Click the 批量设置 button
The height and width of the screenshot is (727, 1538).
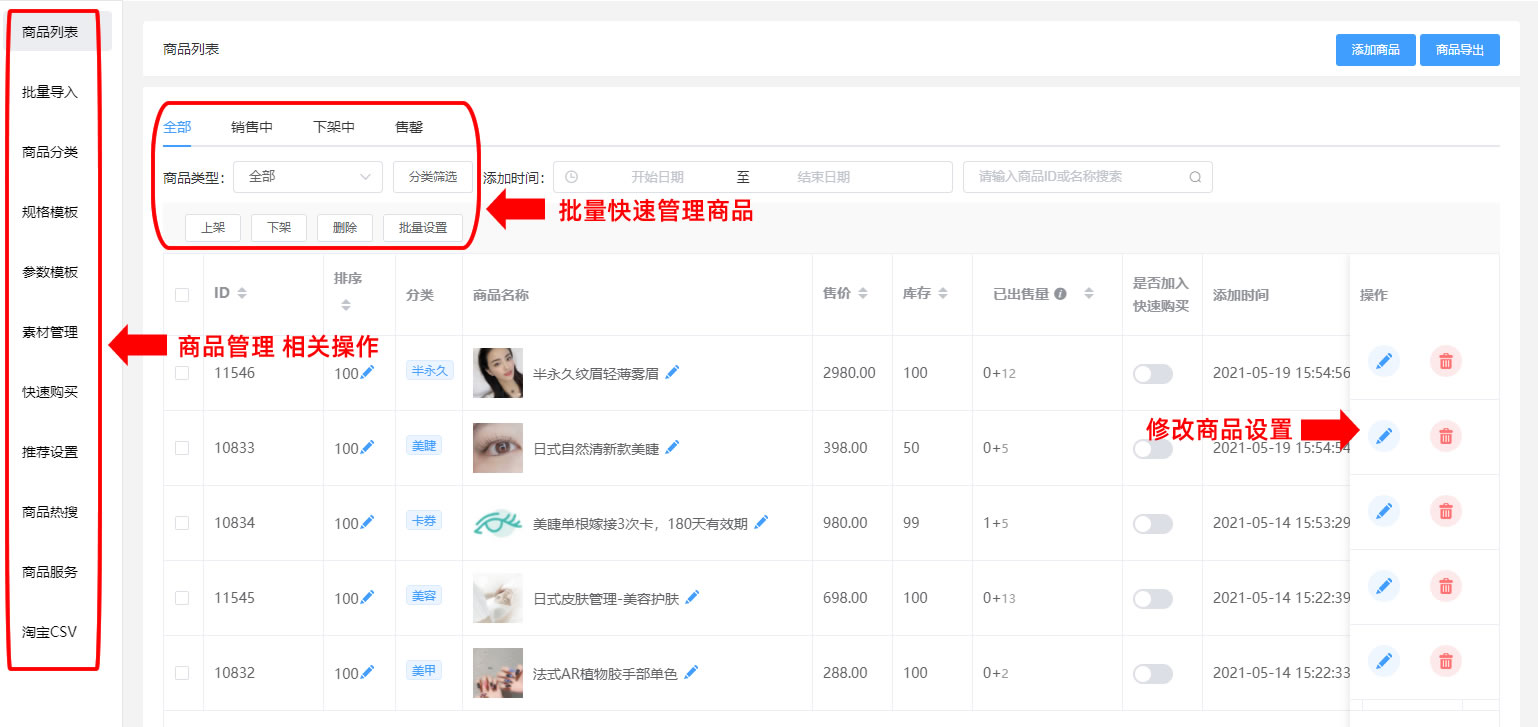coord(422,228)
